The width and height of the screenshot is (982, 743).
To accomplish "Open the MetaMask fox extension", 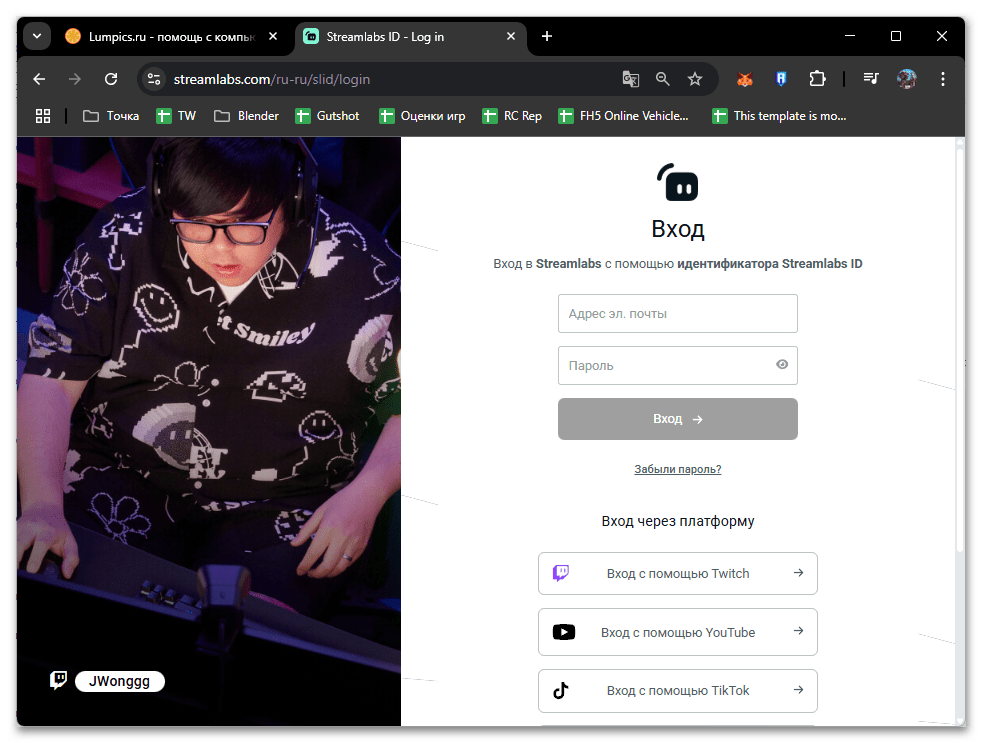I will 744,79.
